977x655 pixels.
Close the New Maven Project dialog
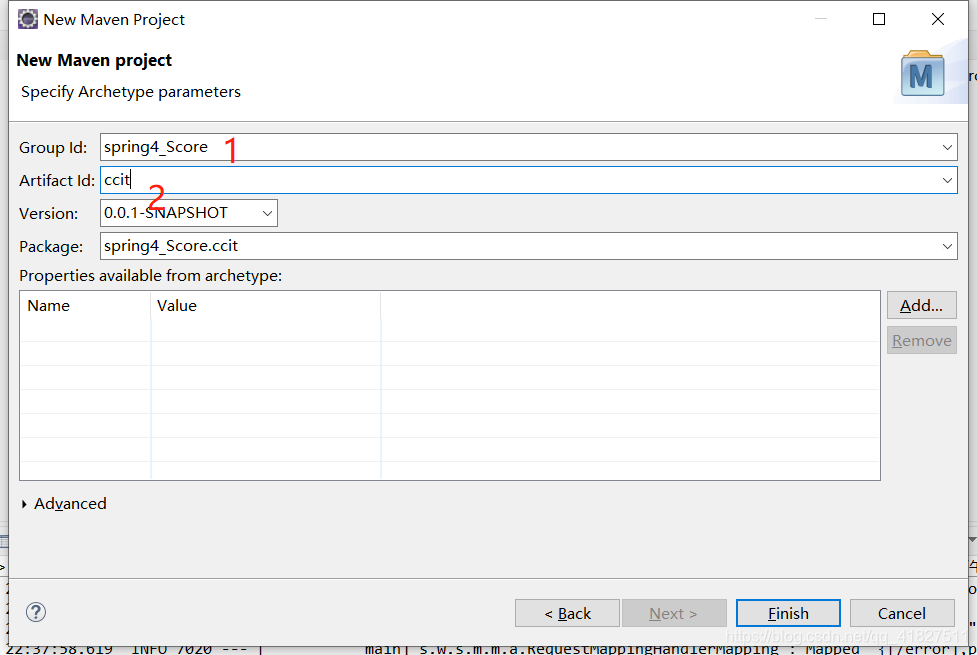tap(938, 19)
